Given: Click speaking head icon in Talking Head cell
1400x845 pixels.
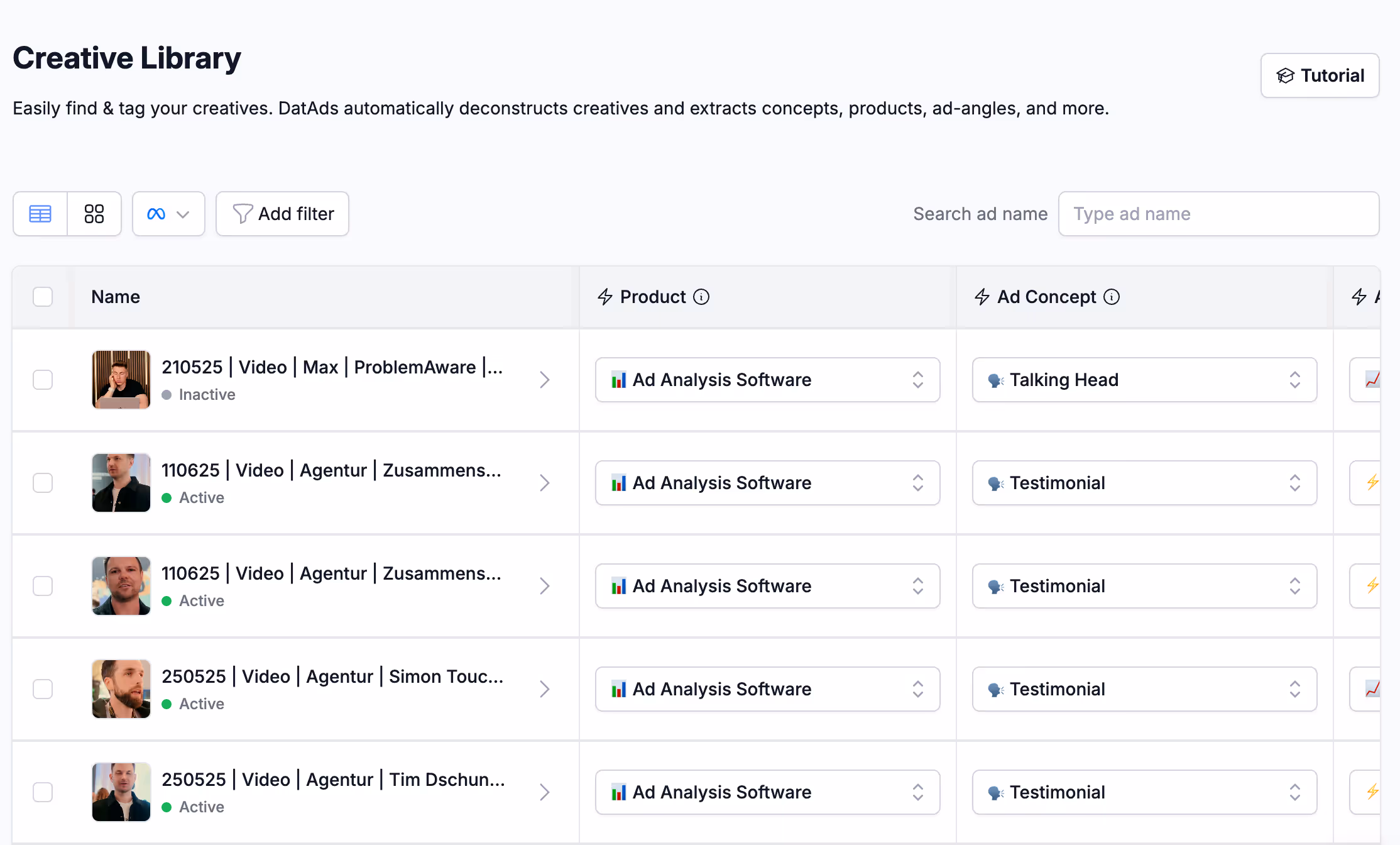Looking at the screenshot, I should (996, 380).
